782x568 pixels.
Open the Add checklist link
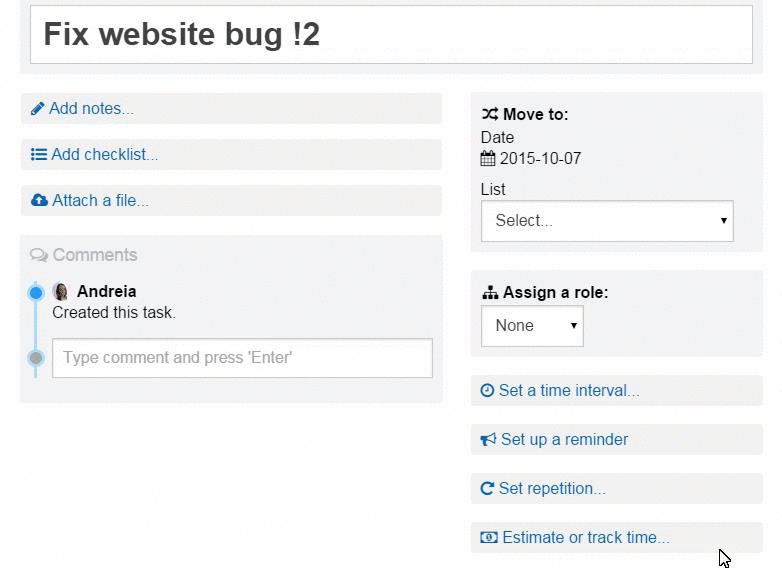pyautogui.click(x=105, y=155)
